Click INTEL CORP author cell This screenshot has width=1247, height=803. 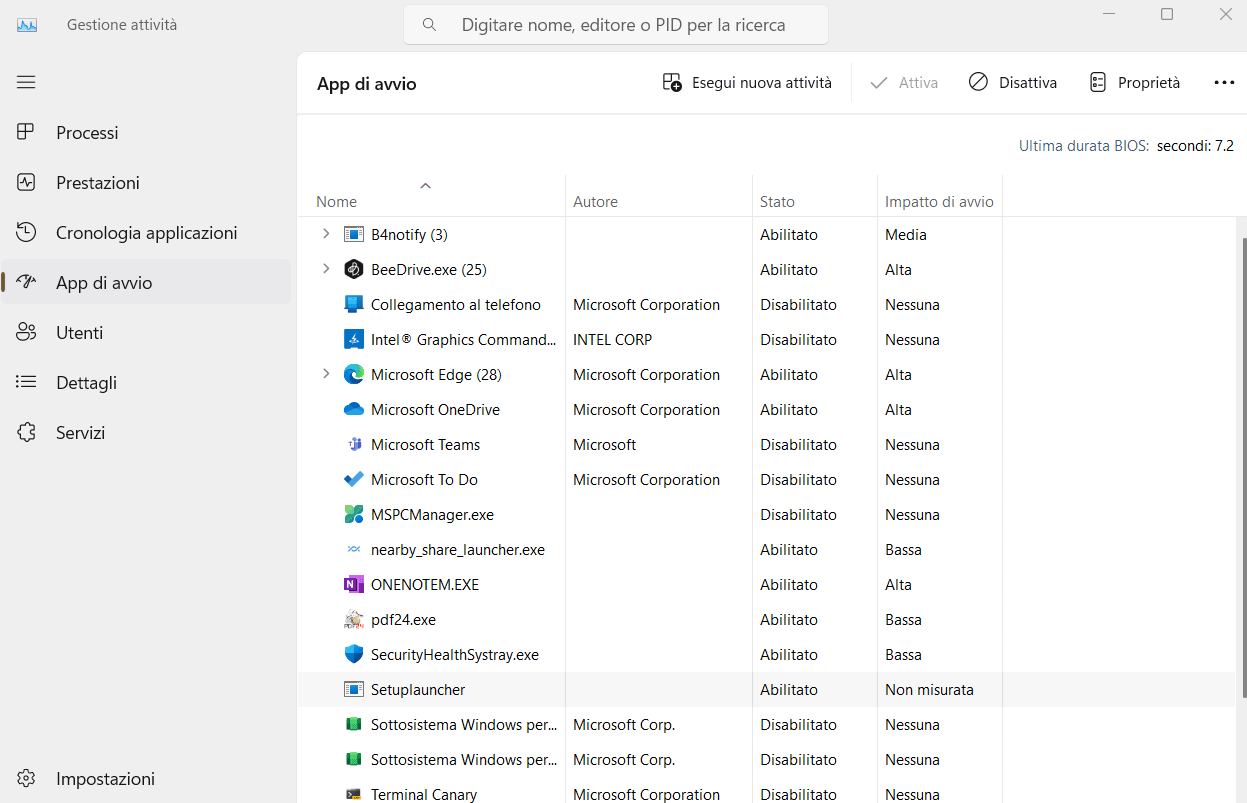click(612, 340)
